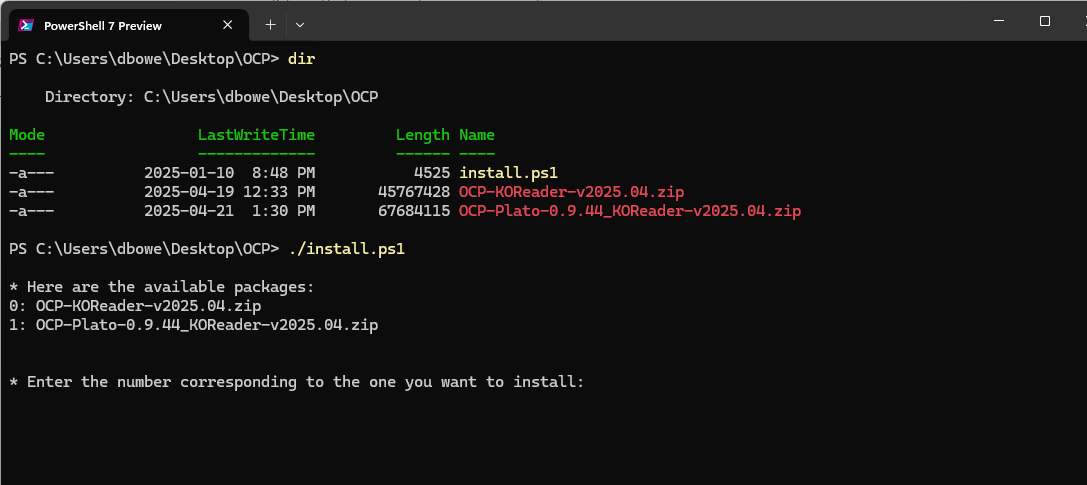The image size is (1087, 485).
Task: Click the Name column header
Action: click(477, 135)
